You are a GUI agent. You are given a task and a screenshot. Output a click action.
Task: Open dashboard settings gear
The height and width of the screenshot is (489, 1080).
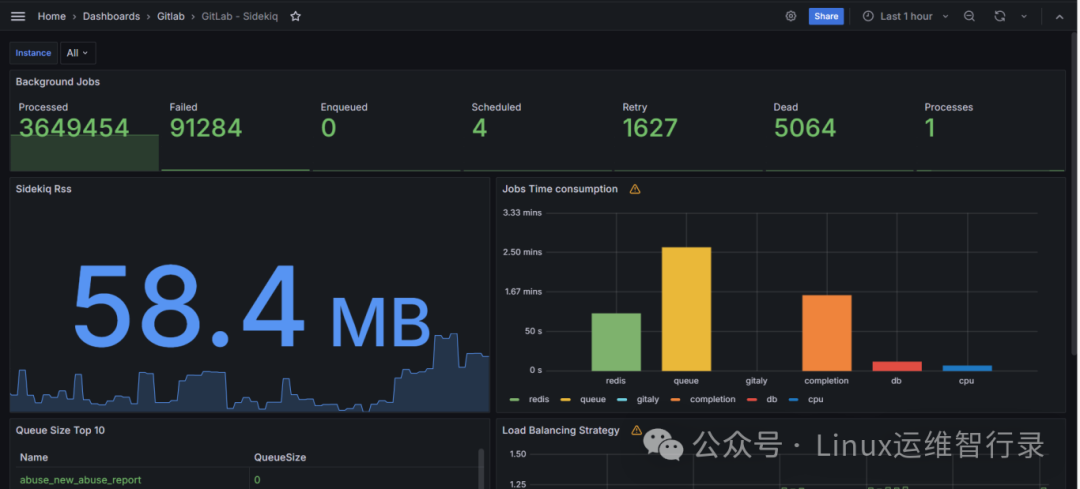coord(791,16)
